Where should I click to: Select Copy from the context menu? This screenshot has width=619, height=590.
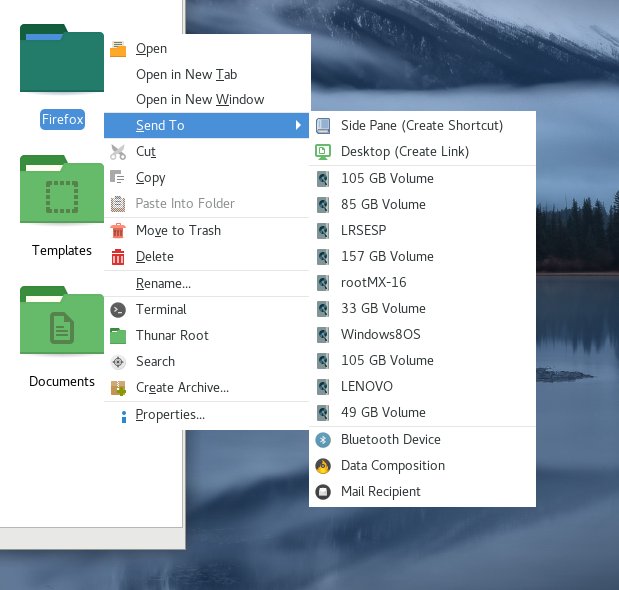click(x=151, y=178)
